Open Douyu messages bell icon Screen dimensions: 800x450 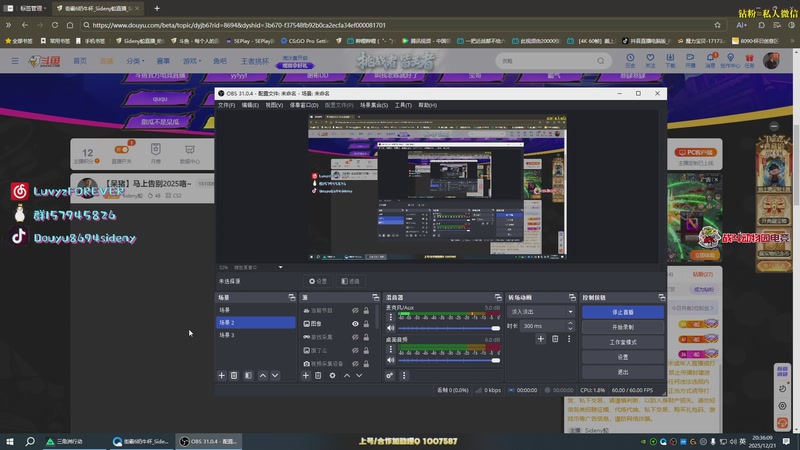coord(710,60)
